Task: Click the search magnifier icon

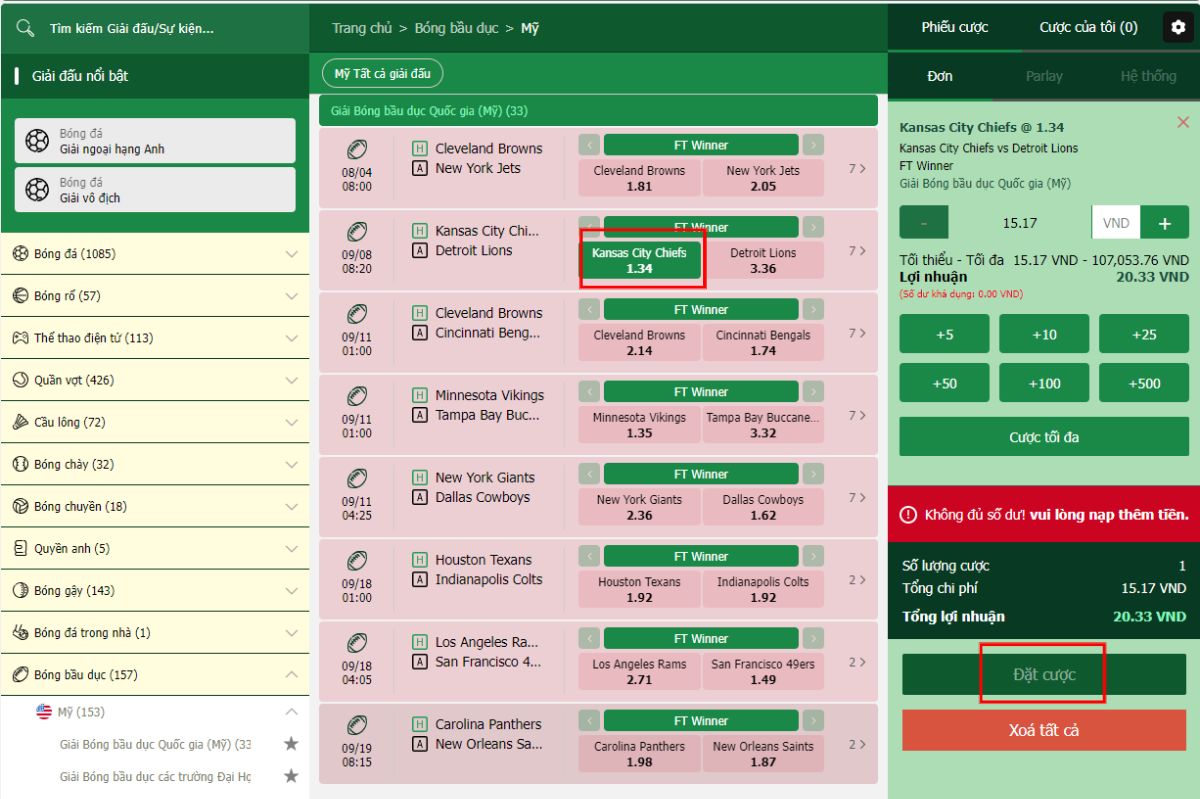Action: coord(25,28)
